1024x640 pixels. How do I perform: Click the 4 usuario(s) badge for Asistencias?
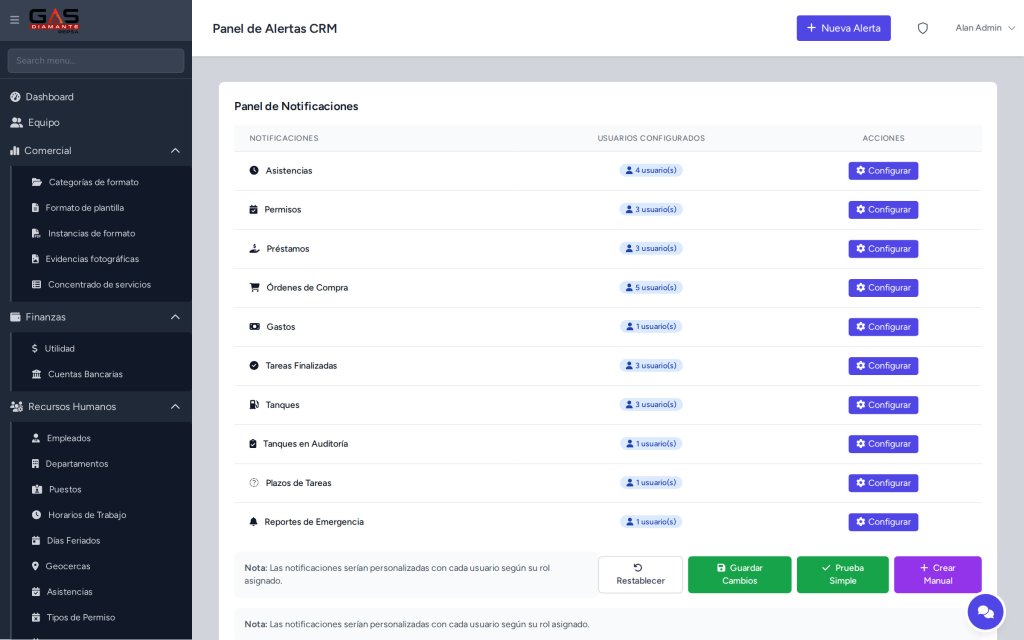(x=650, y=170)
